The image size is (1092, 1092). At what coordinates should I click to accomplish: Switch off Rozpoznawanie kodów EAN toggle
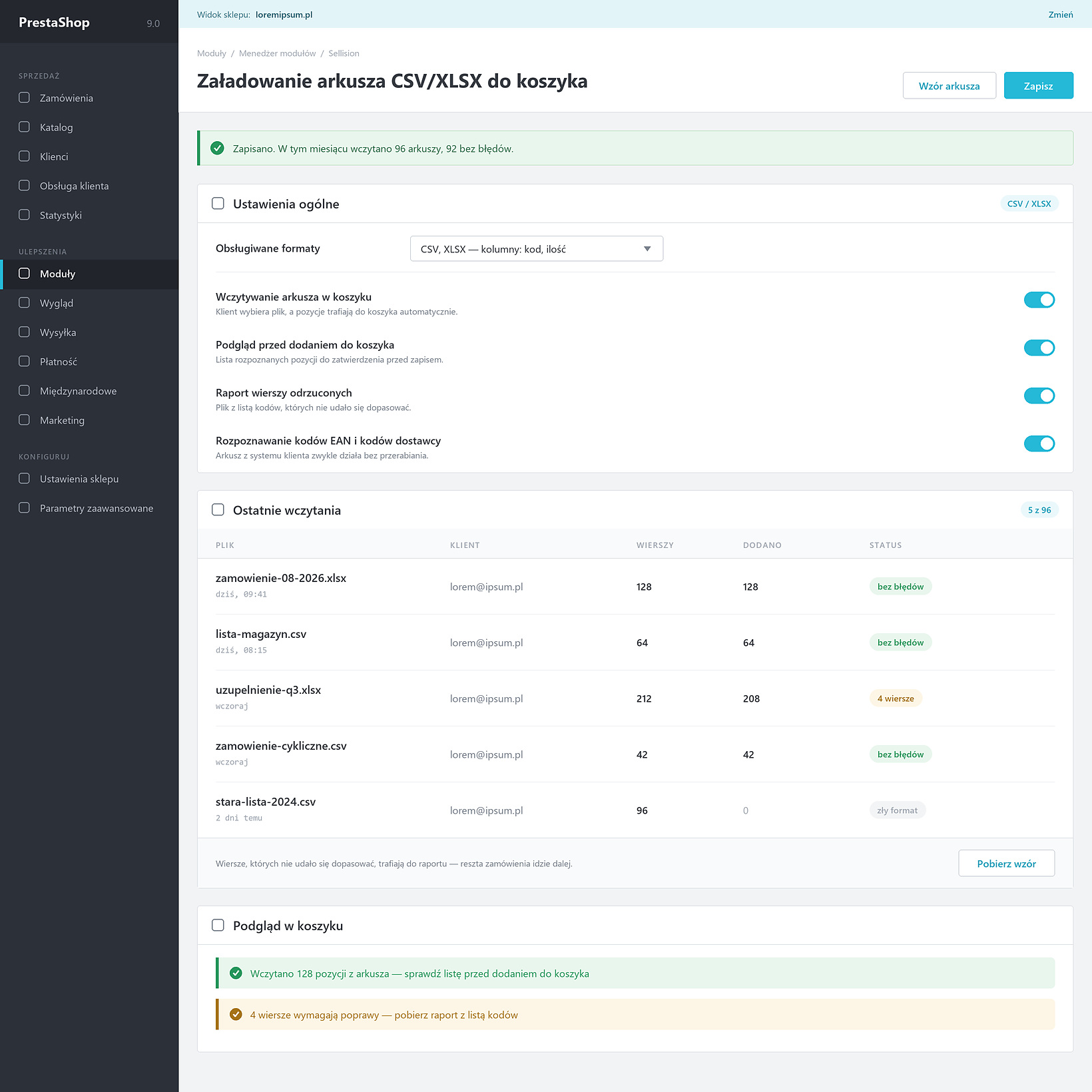[1039, 444]
